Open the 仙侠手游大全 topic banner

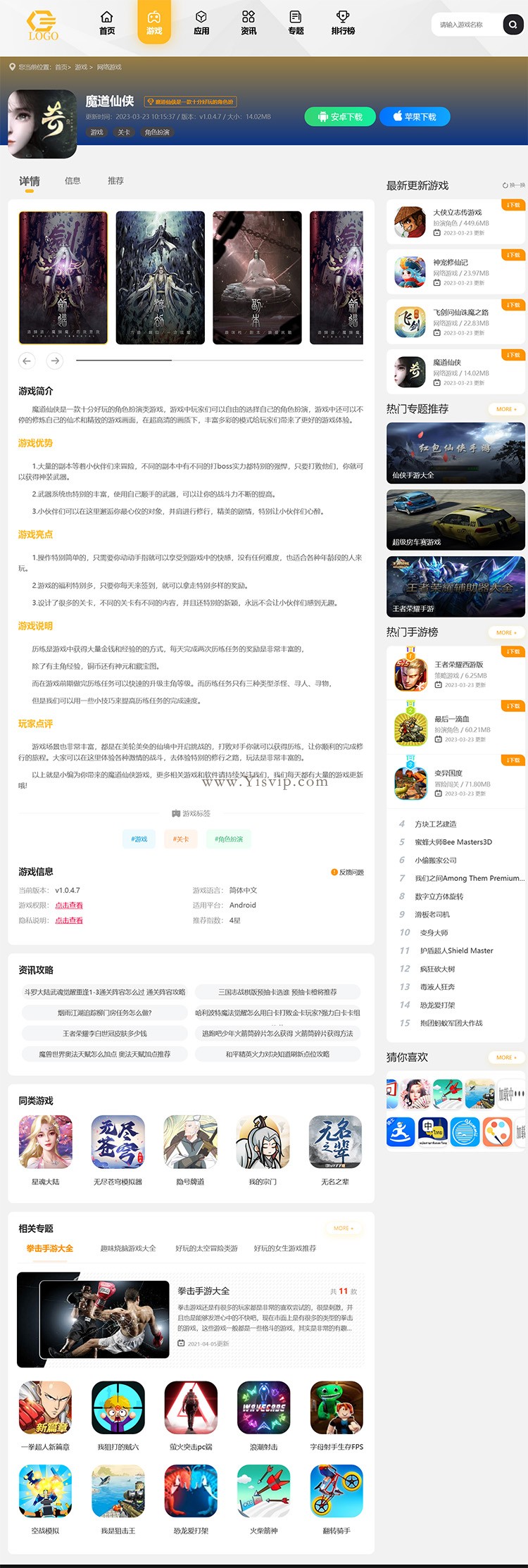(x=455, y=453)
